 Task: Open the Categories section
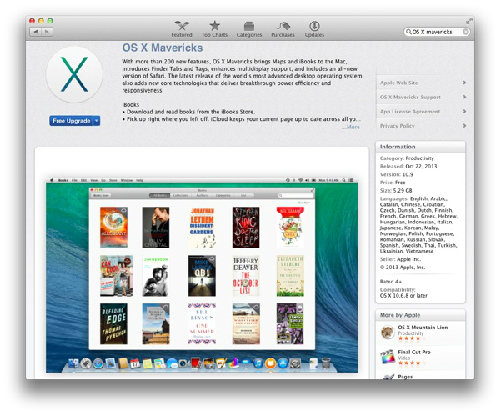[x=249, y=29]
